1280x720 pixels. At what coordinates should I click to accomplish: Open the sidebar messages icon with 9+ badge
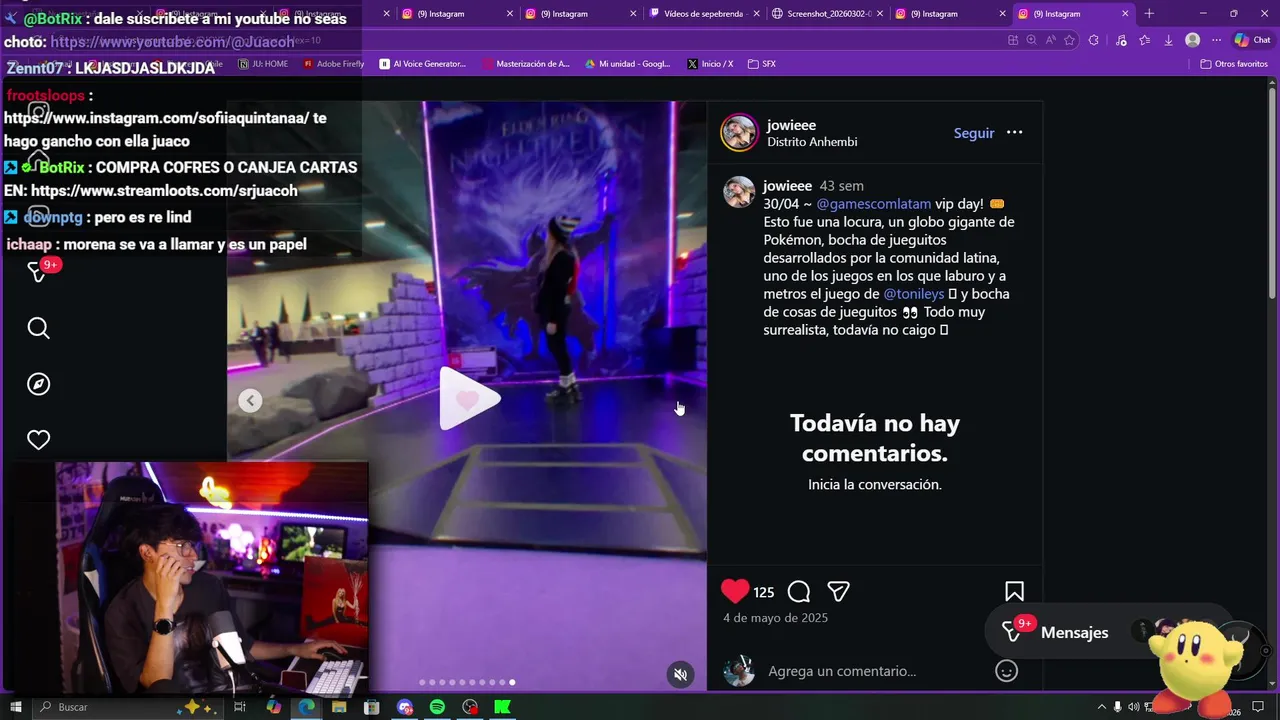click(40, 270)
